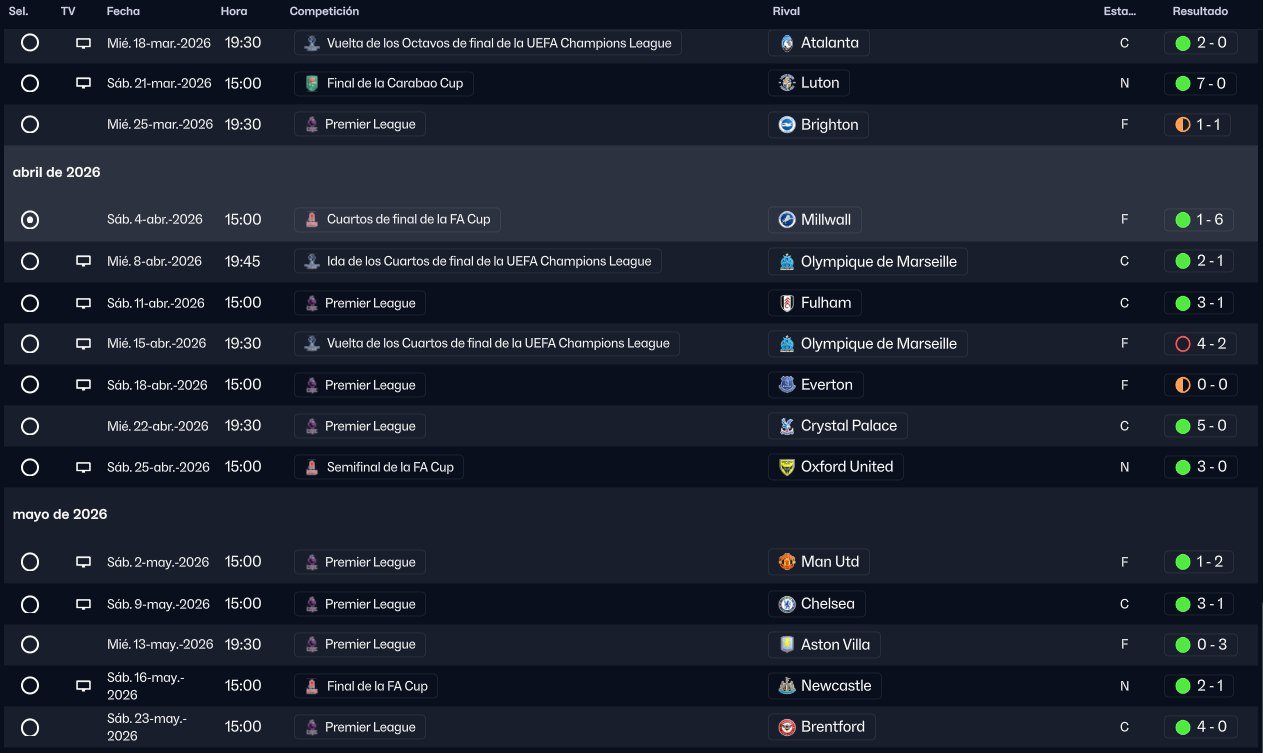This screenshot has width=1263, height=753.
Task: Click the Everton club badge icon
Action: click(787, 385)
